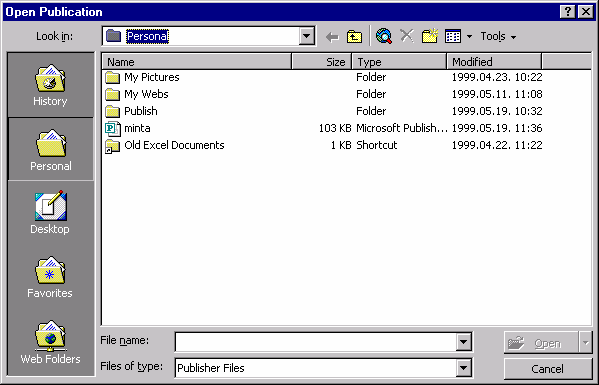The width and height of the screenshot is (599, 385).
Task: Select the My Pictures folder icon
Action: [112, 78]
